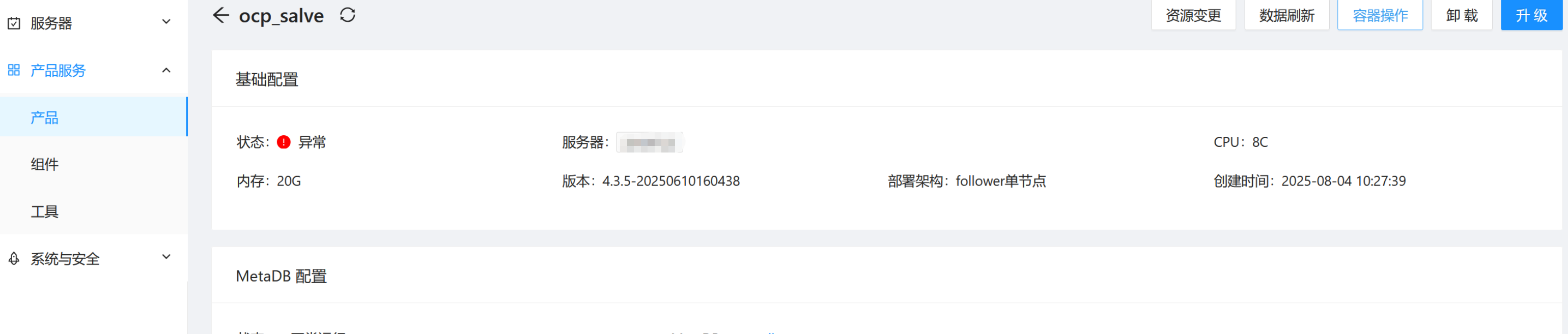Click the MetaDB 配置 section header
This screenshot has height=334, width=1568.
tap(281, 276)
